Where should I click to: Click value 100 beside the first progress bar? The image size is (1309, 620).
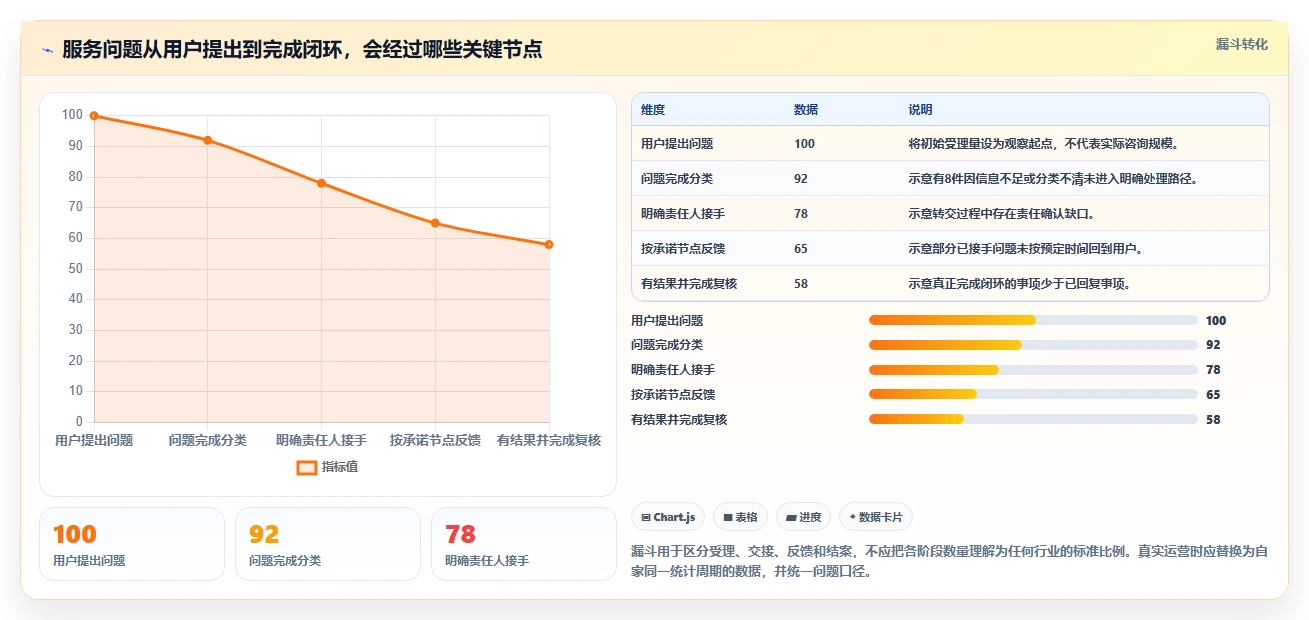click(1216, 321)
